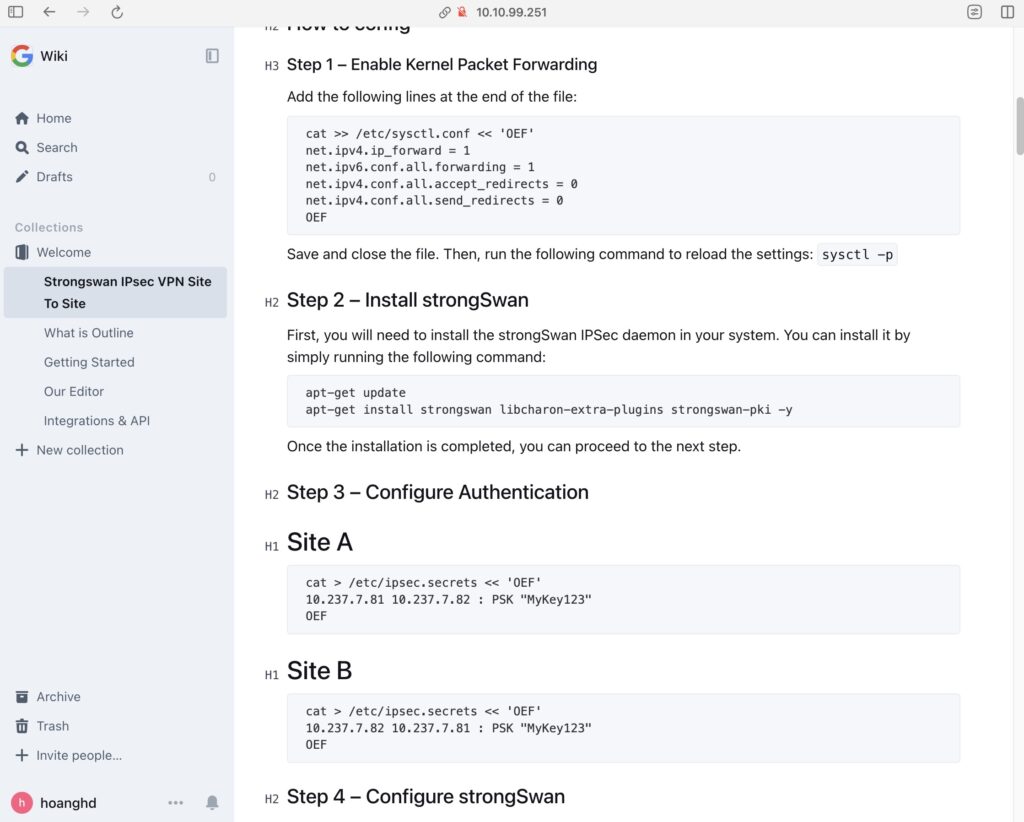Click the inline code sysctl -p
1024x822 pixels.
pyautogui.click(x=857, y=255)
